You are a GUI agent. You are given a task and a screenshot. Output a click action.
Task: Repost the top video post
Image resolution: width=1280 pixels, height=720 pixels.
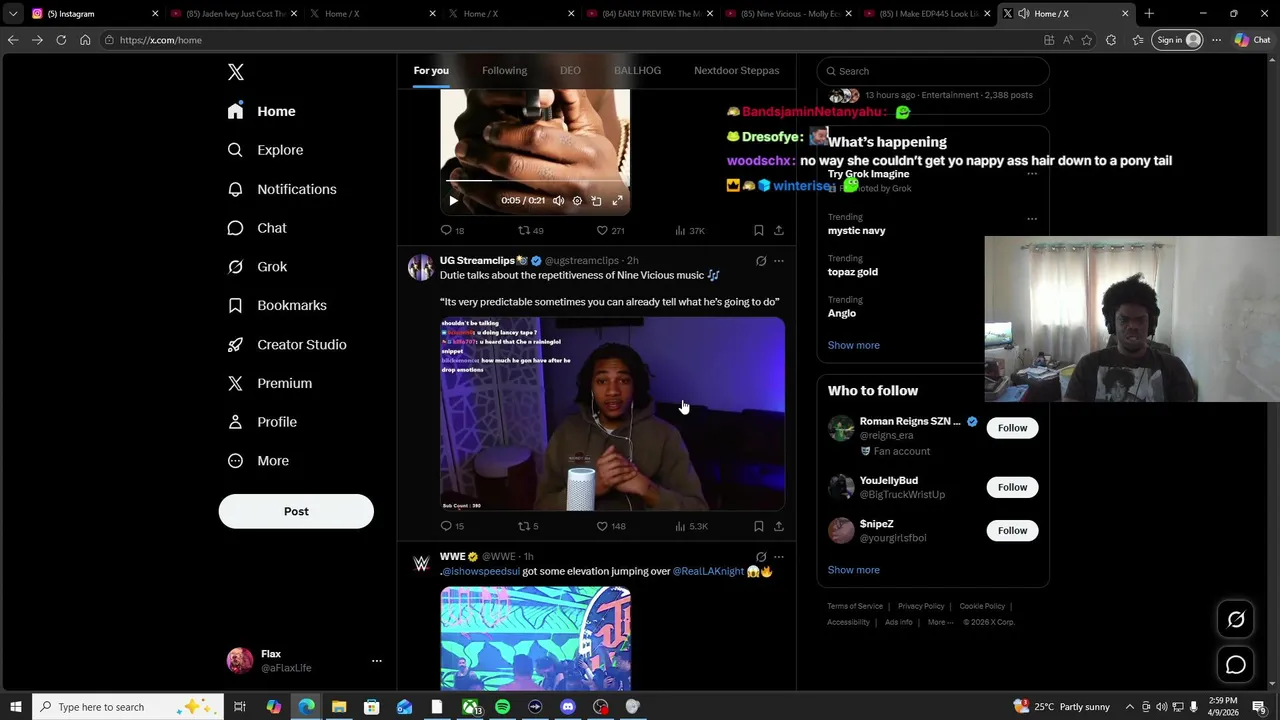[x=530, y=230]
